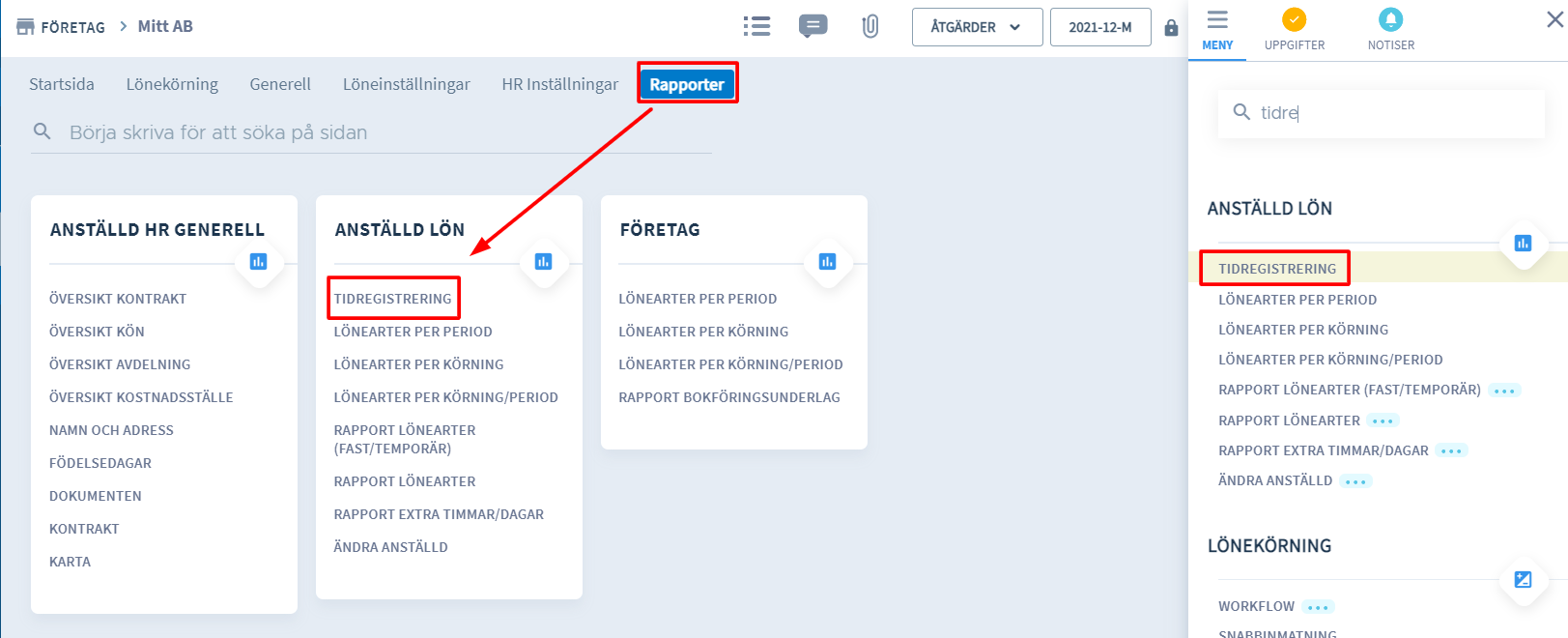
Task: Click the list view icon in header
Action: click(756, 26)
